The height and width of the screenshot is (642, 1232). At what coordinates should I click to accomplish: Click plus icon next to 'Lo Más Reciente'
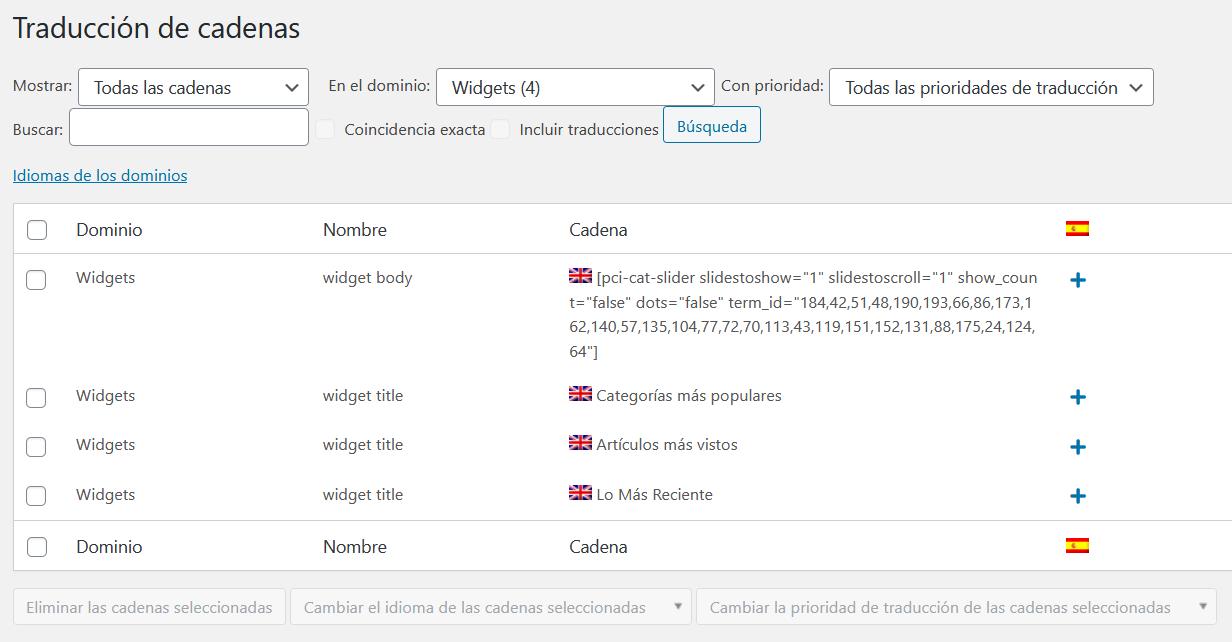pos(1077,496)
